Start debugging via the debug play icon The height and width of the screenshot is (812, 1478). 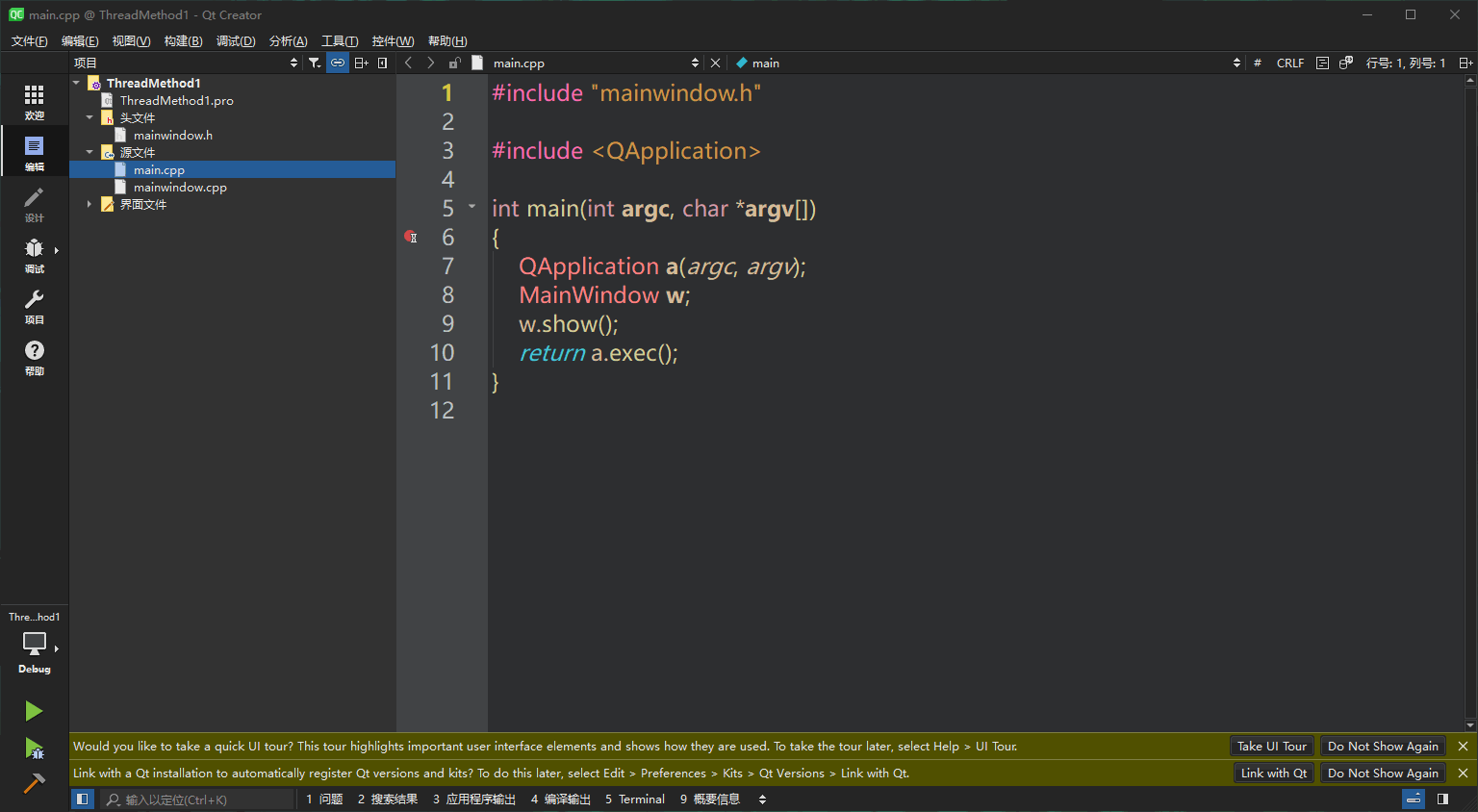click(35, 748)
